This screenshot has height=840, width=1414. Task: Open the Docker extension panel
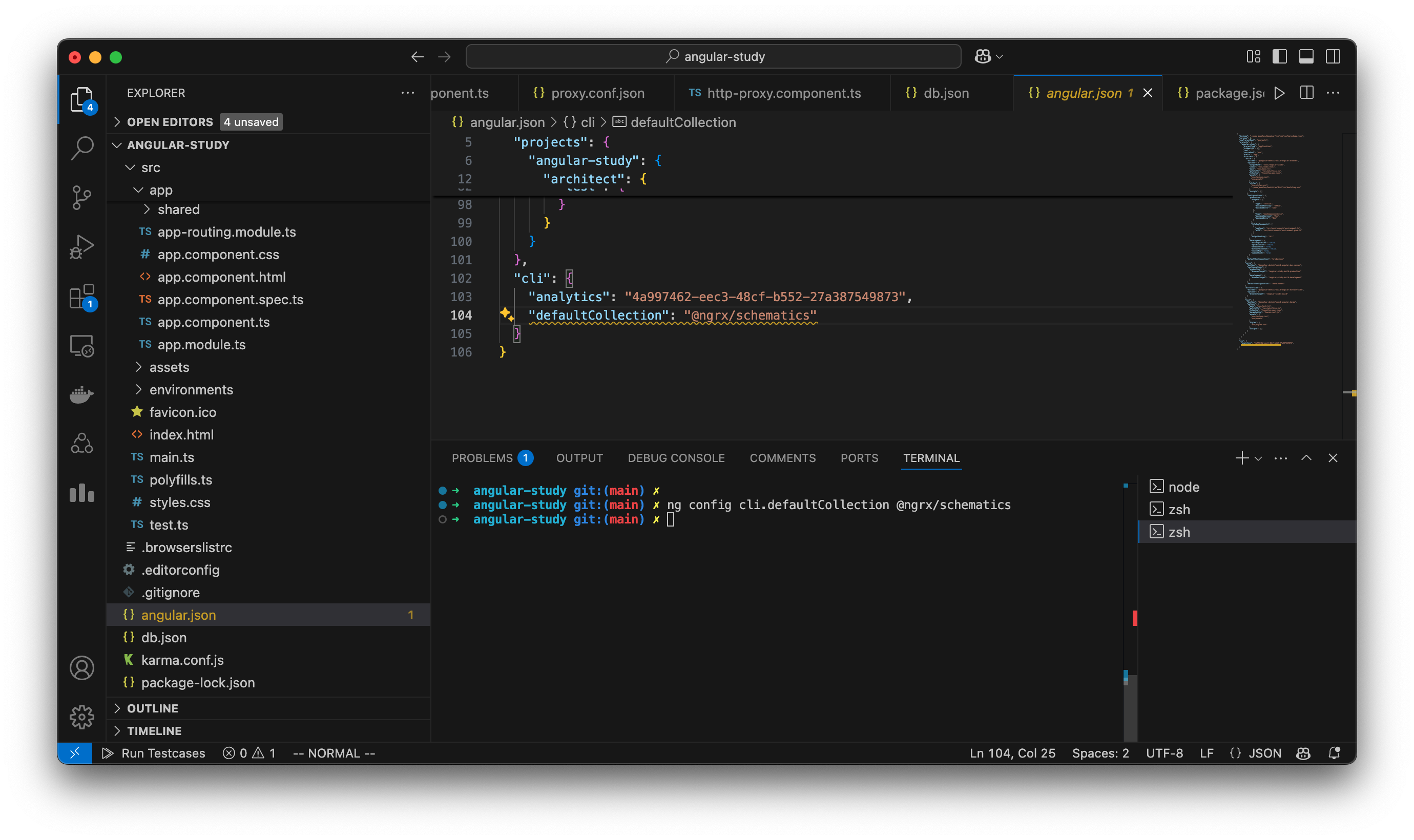81,394
